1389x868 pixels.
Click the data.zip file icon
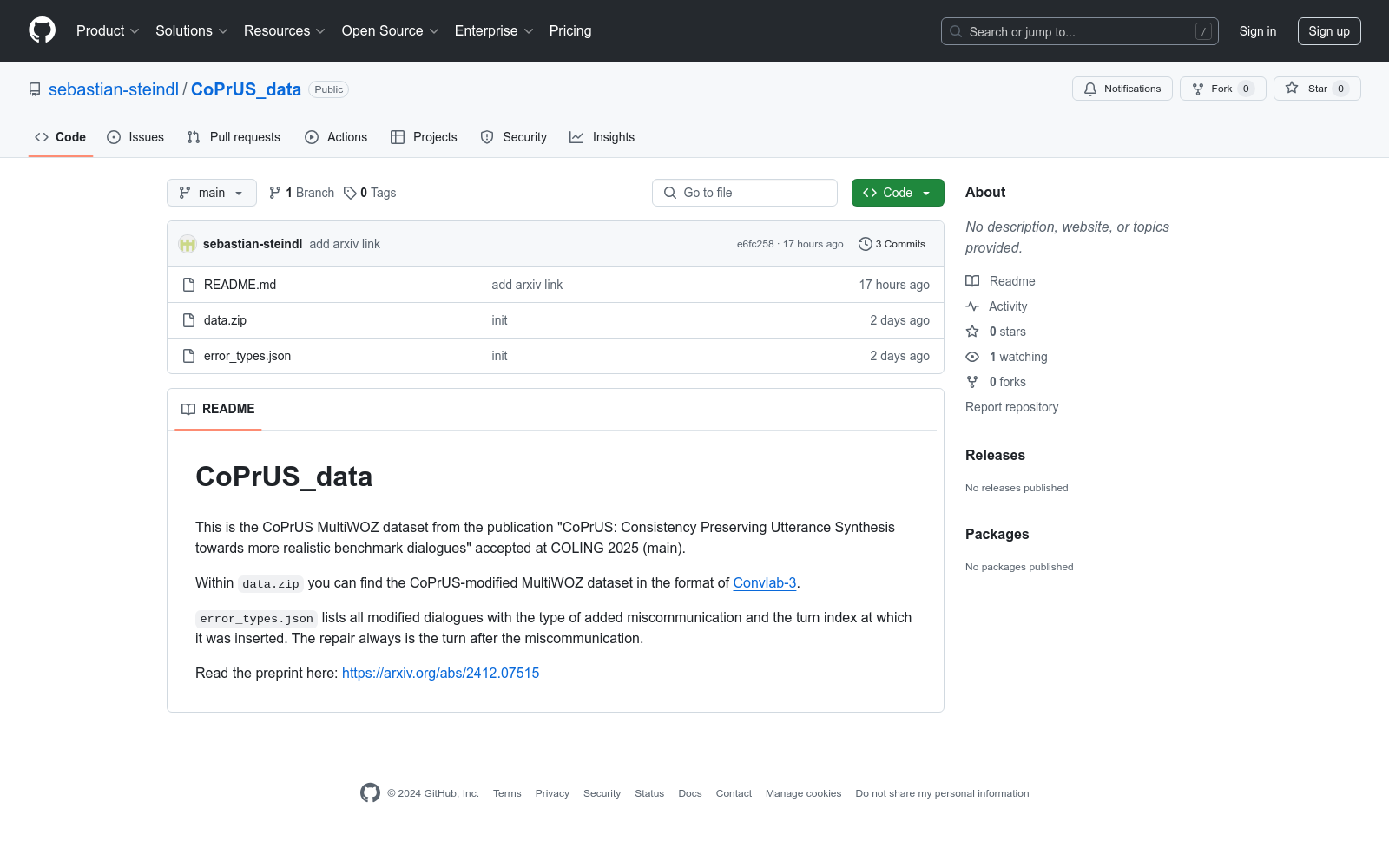coord(189,320)
